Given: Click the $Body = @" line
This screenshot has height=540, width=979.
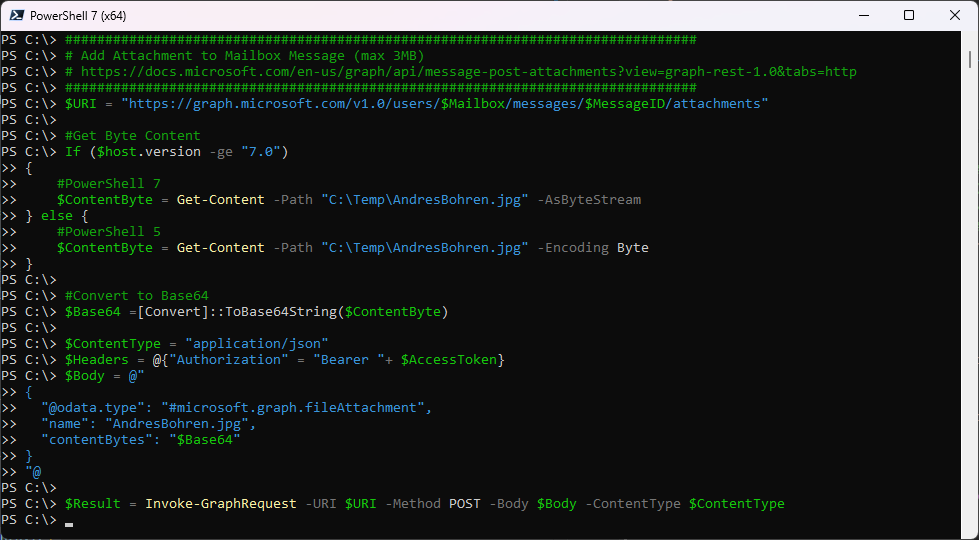Looking at the screenshot, I should (x=105, y=376).
